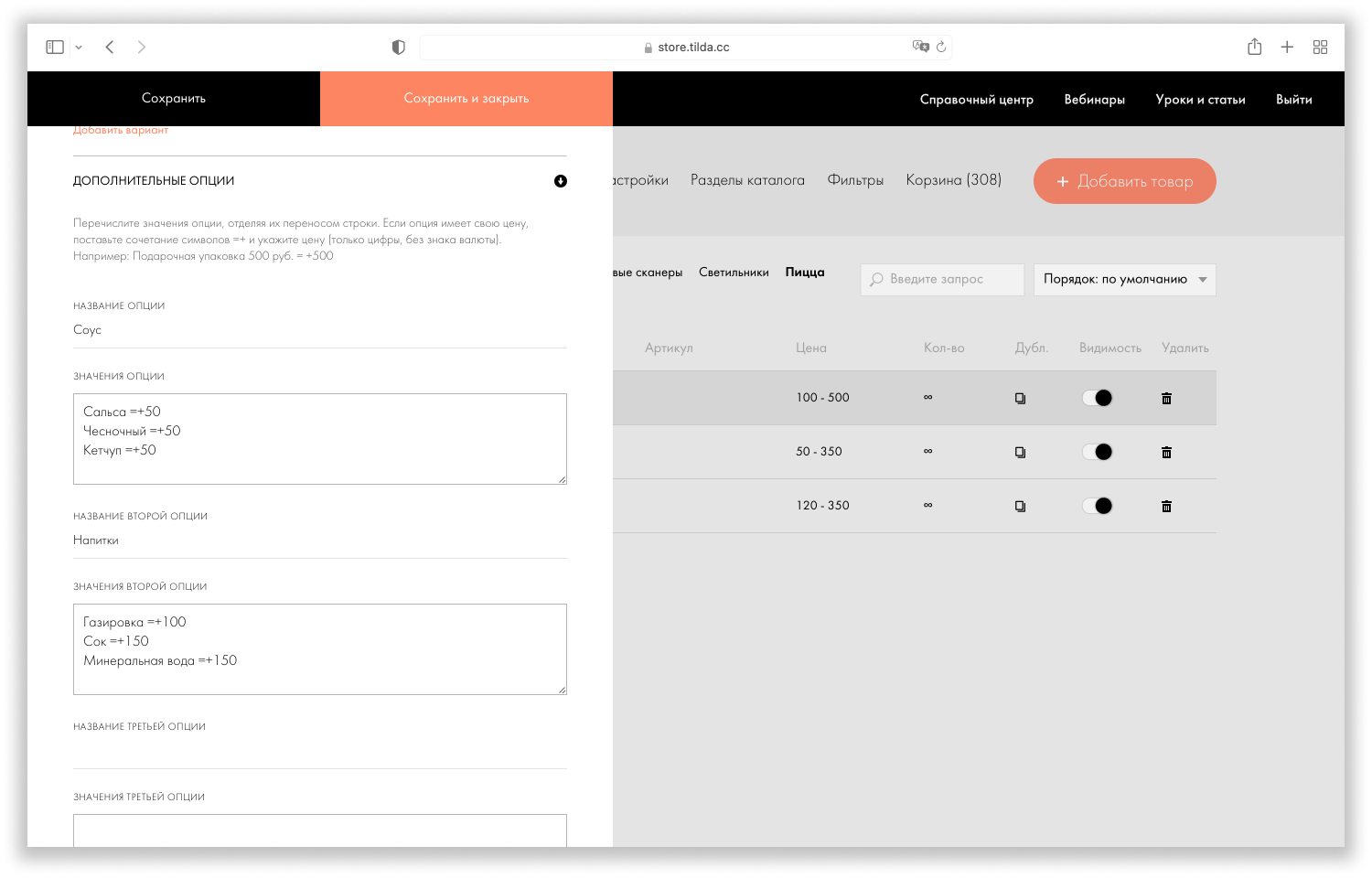
Task: Toggle visibility of the 50 - 350 product
Action: point(1098,452)
